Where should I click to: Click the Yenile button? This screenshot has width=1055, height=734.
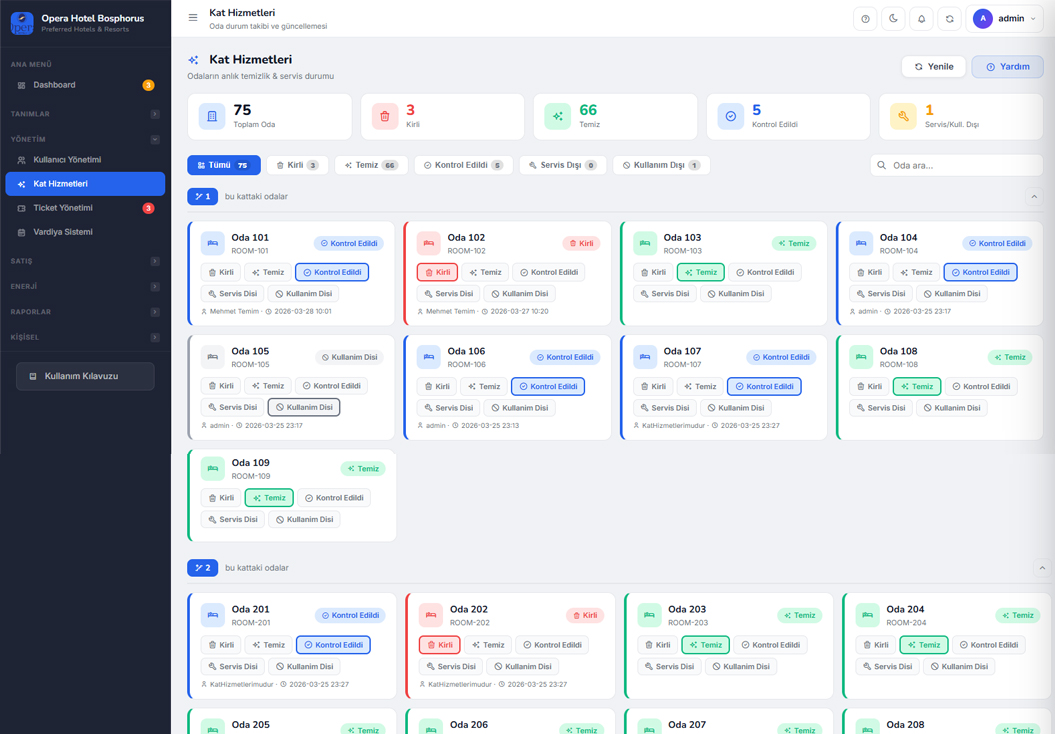[933, 67]
